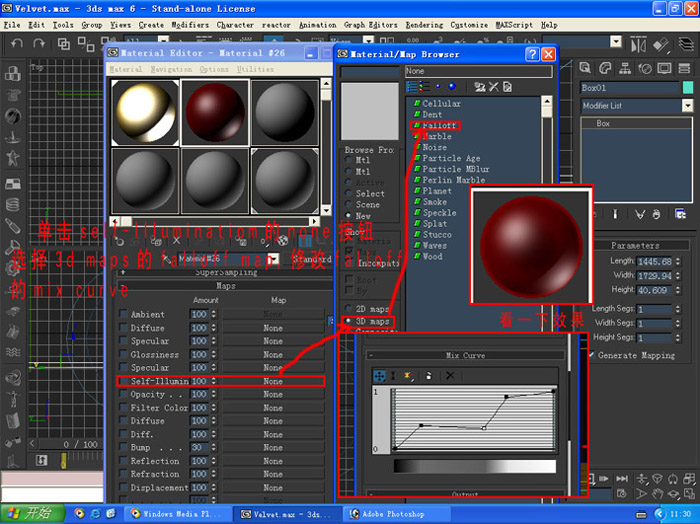Show small icons in Material/Map Browser
Viewport: 700px width, 524px height.
click(x=438, y=86)
